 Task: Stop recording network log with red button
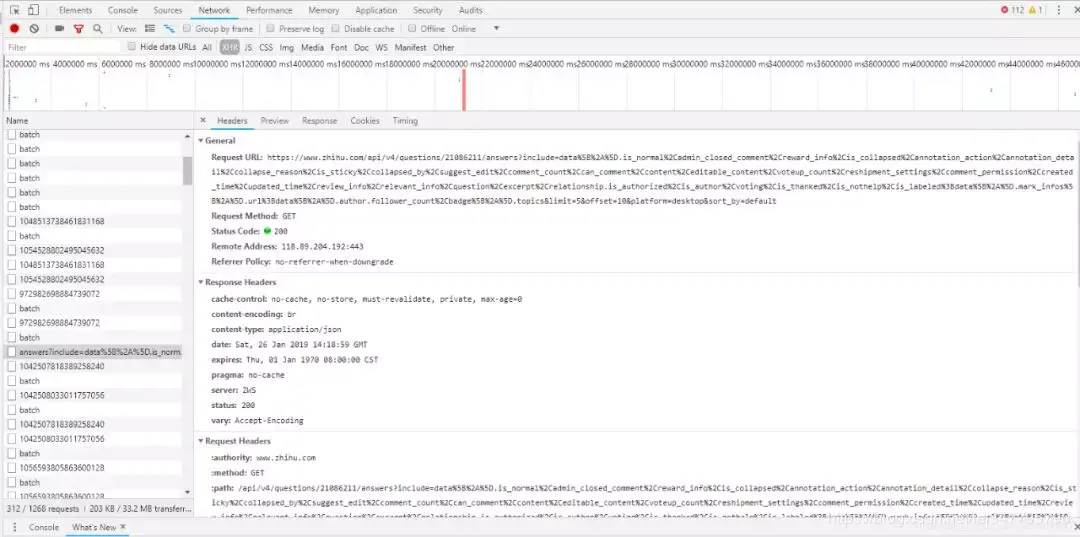[14, 29]
